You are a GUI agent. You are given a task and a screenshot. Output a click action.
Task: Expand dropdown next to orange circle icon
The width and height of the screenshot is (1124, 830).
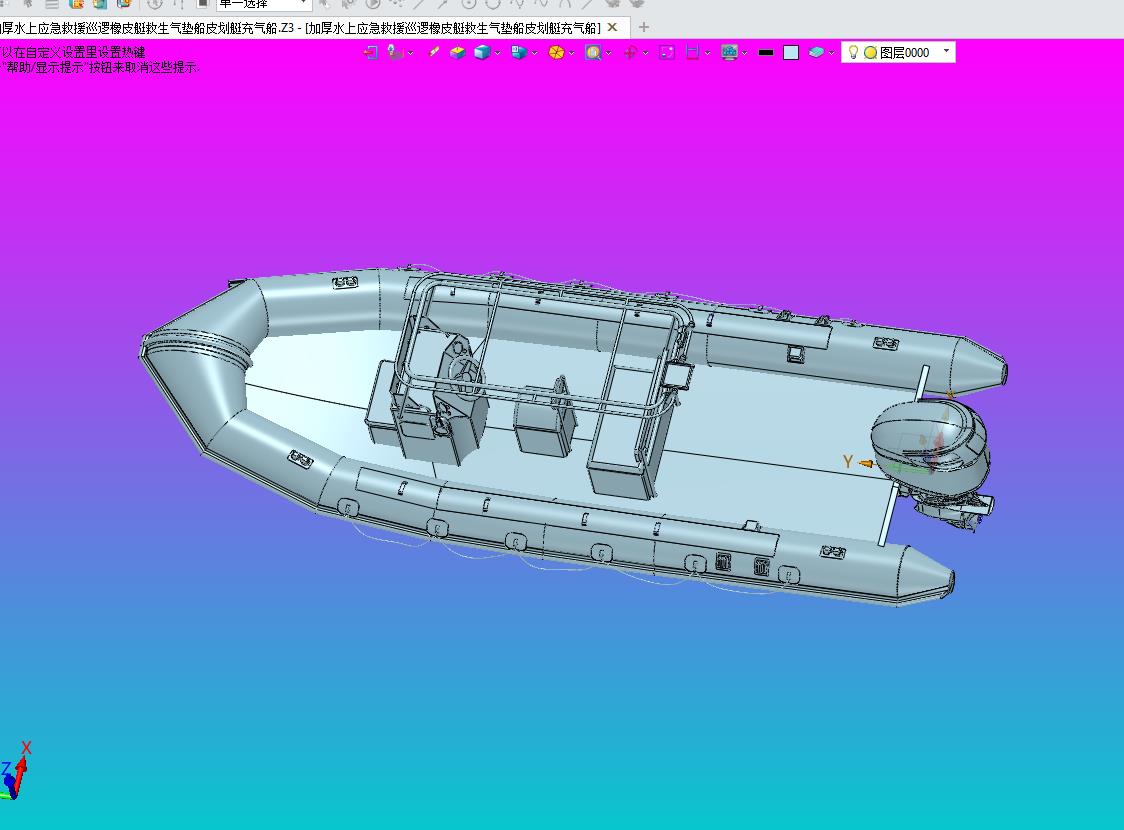(571, 53)
